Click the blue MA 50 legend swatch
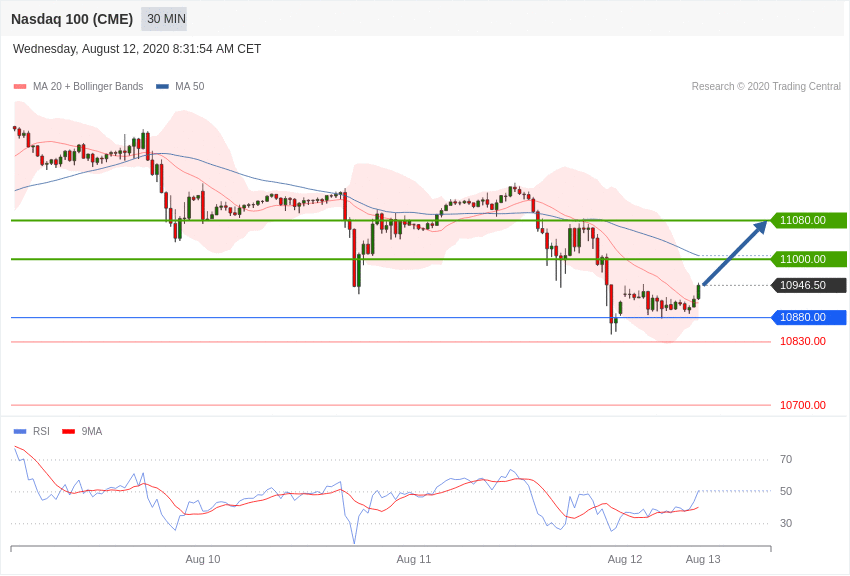 point(162,87)
